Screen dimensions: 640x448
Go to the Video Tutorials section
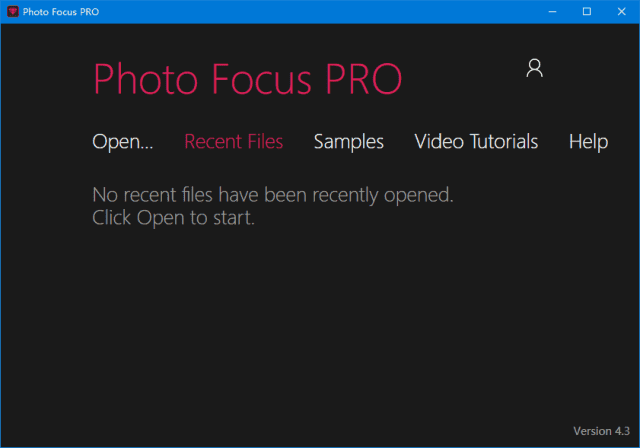click(476, 142)
